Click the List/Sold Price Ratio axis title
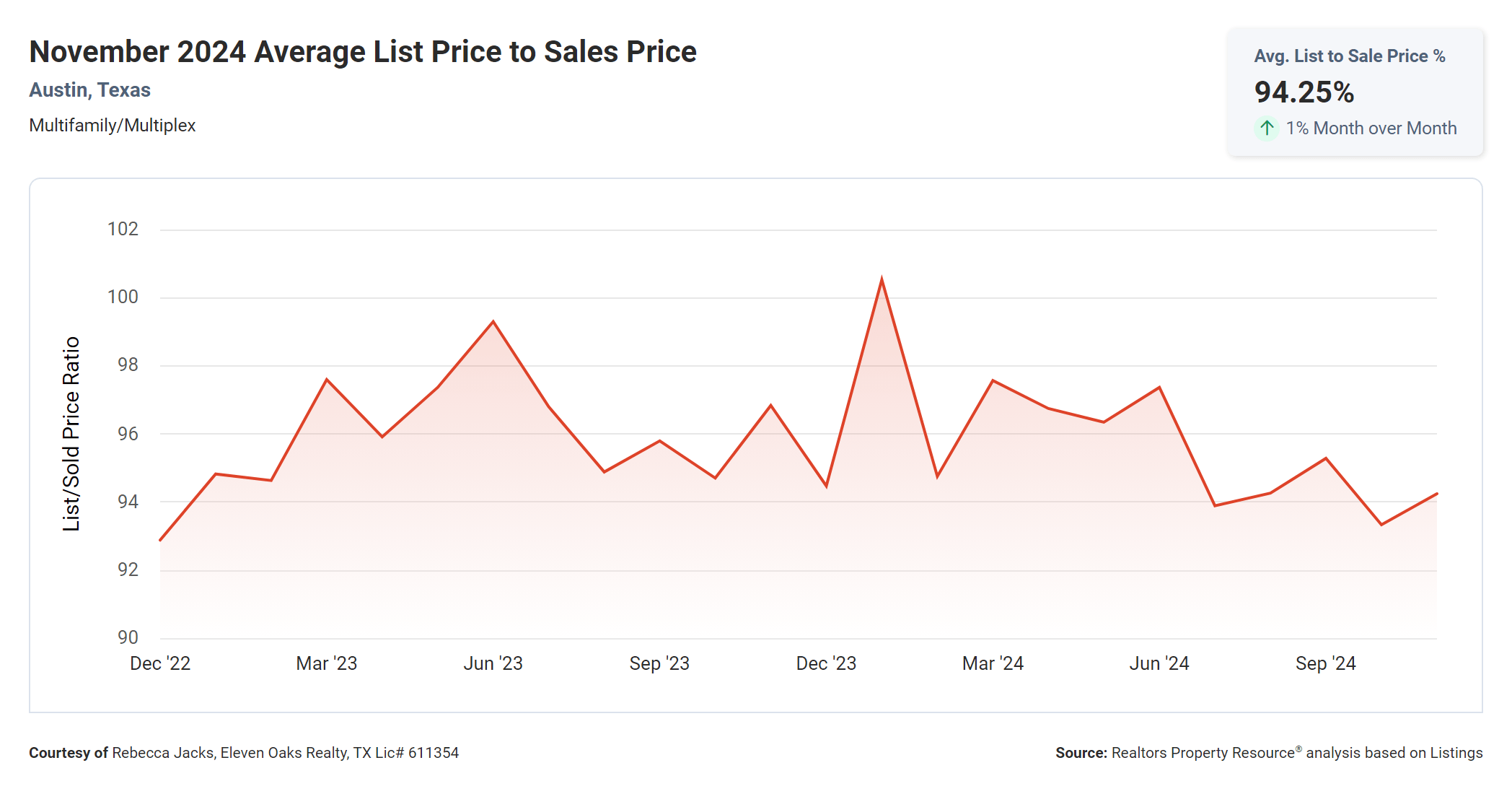Screen dimensions: 1512x794 71,434
